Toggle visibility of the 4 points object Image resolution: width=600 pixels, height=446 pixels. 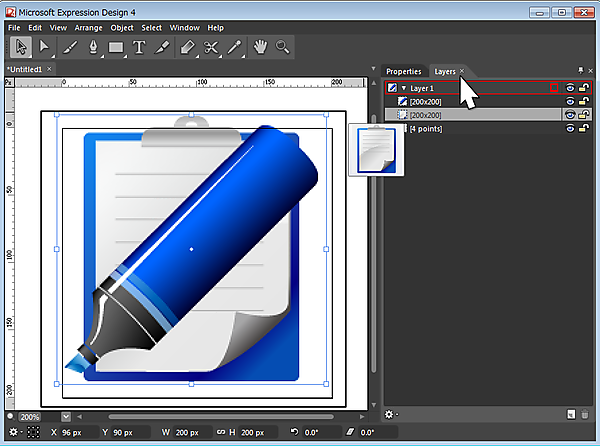tap(570, 129)
